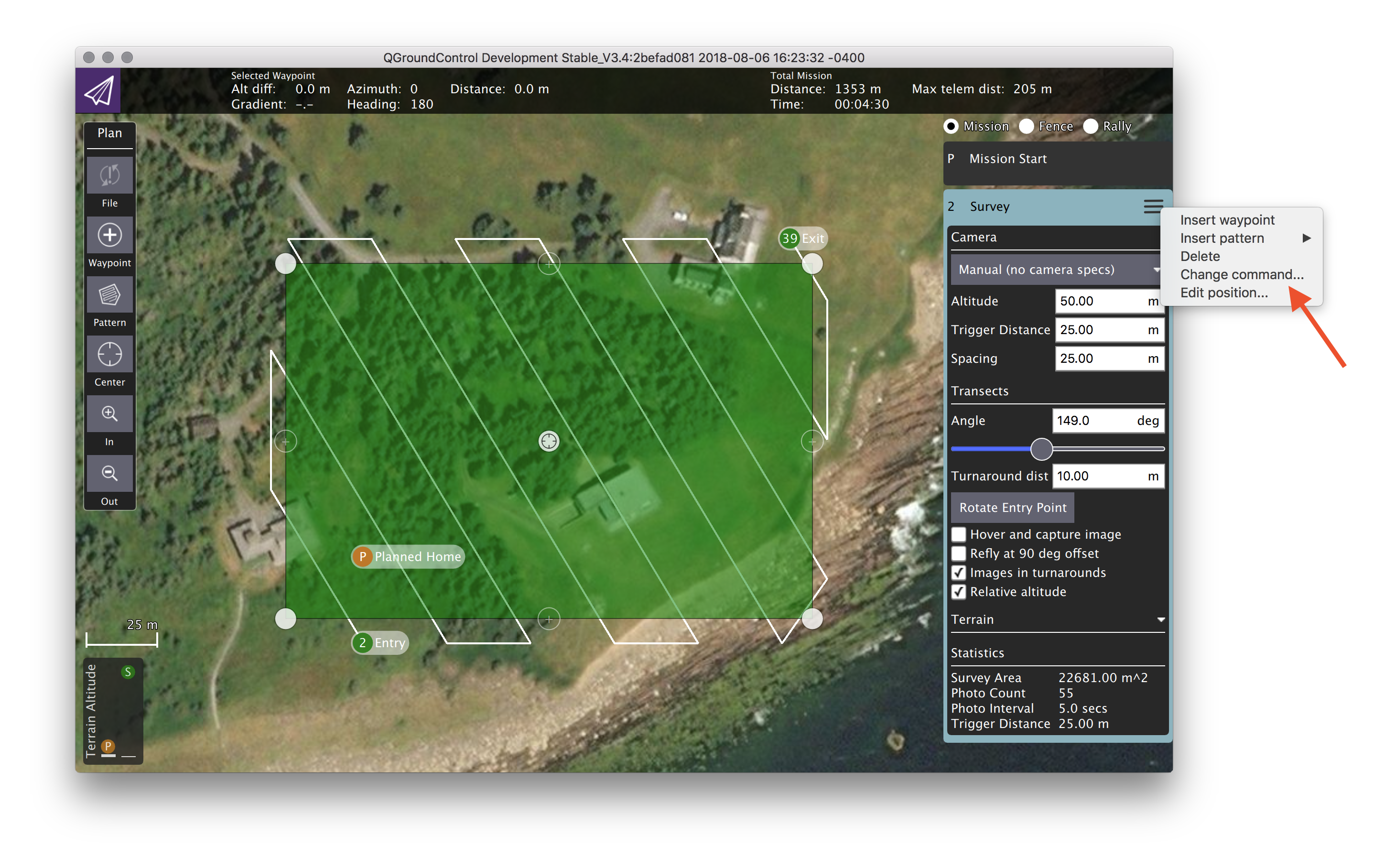Choose Insert waypoint from menu
Image resolution: width=1385 pixels, height=868 pixels.
coord(1227,220)
